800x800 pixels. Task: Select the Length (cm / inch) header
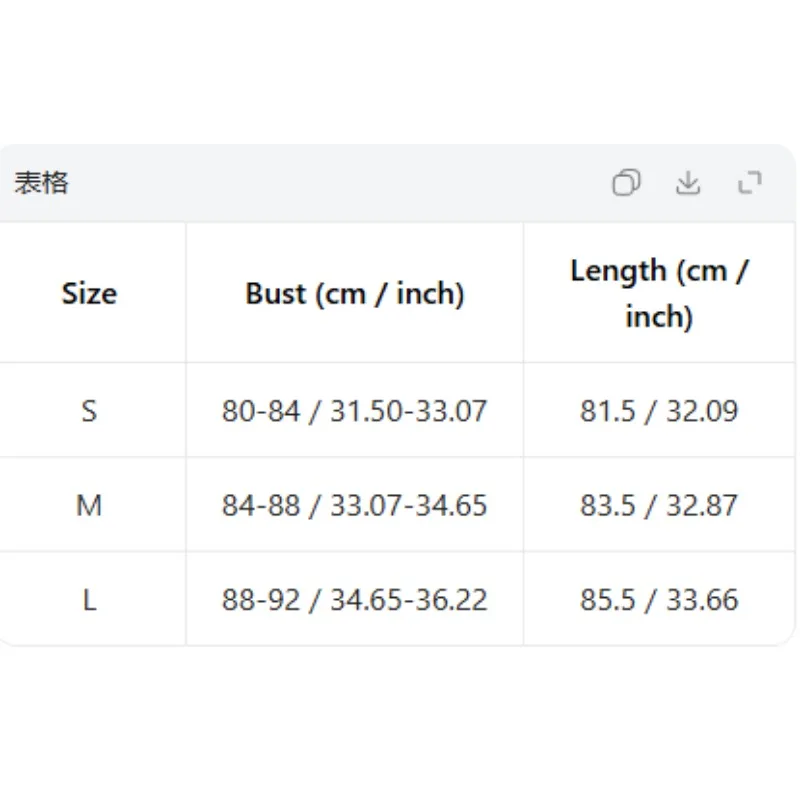coord(659,293)
